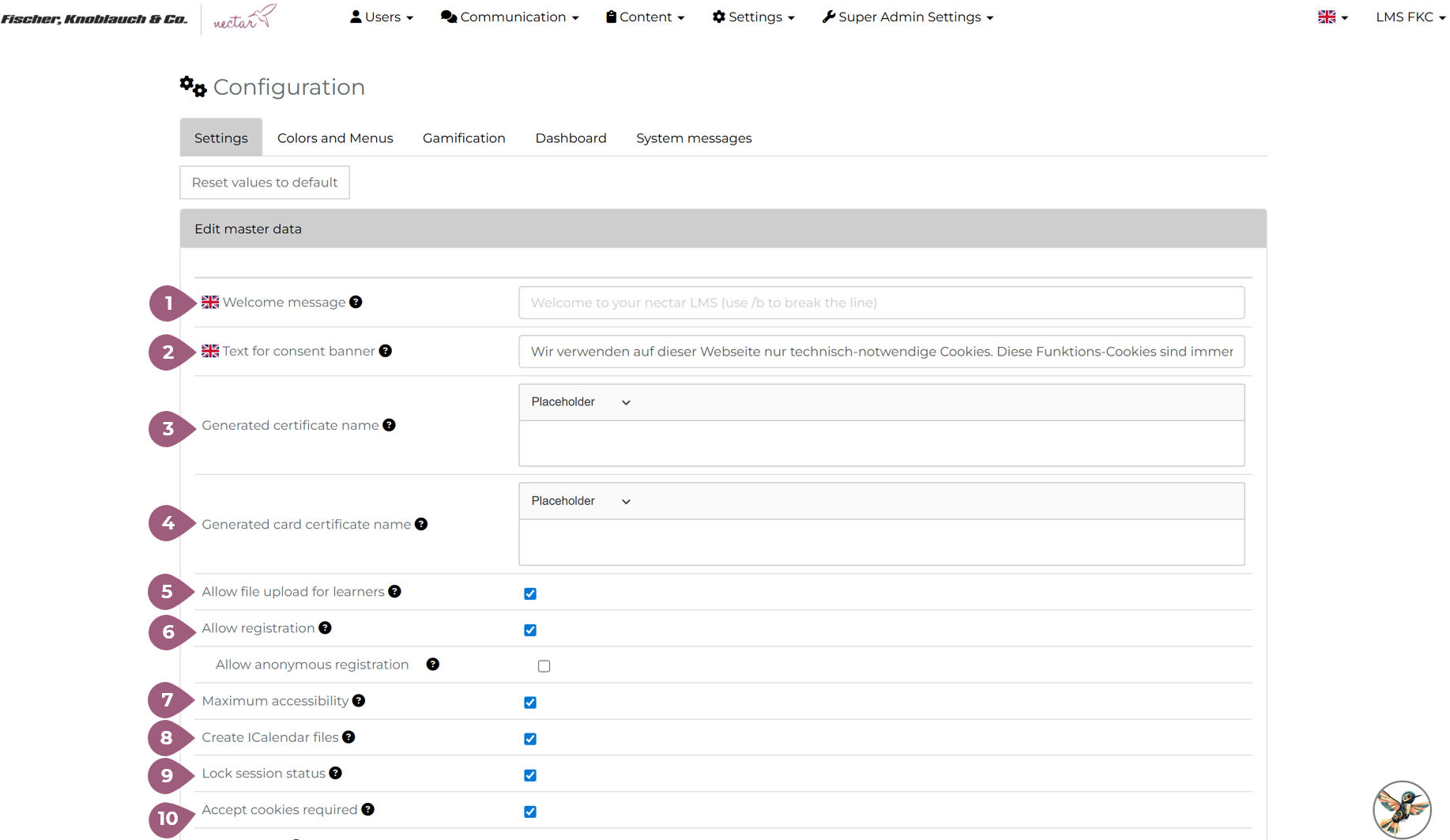Click help icon next to Welcome message
Image resolution: width=1450 pixels, height=840 pixels.
click(356, 302)
